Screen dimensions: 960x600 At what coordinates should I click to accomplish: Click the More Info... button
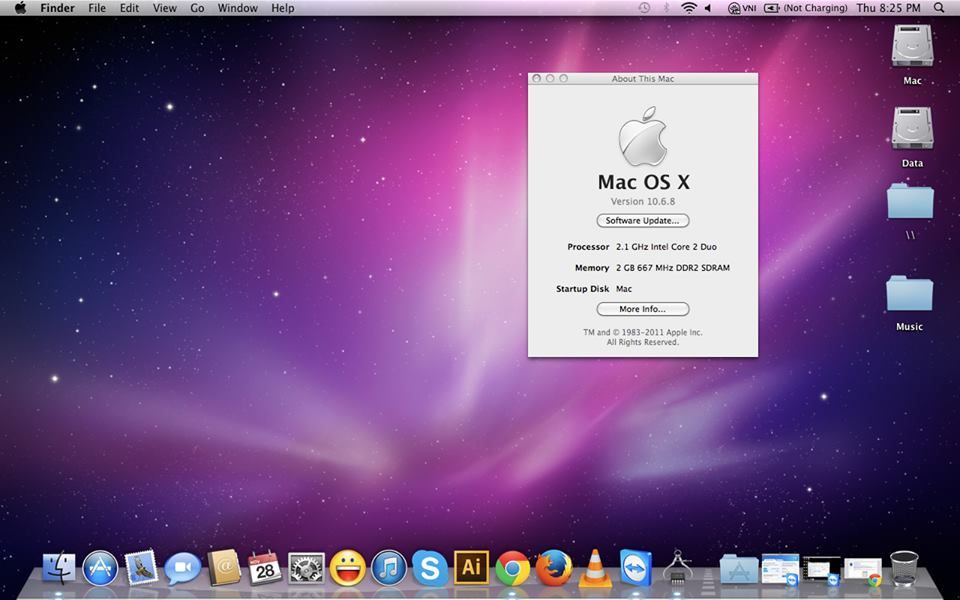pos(642,309)
